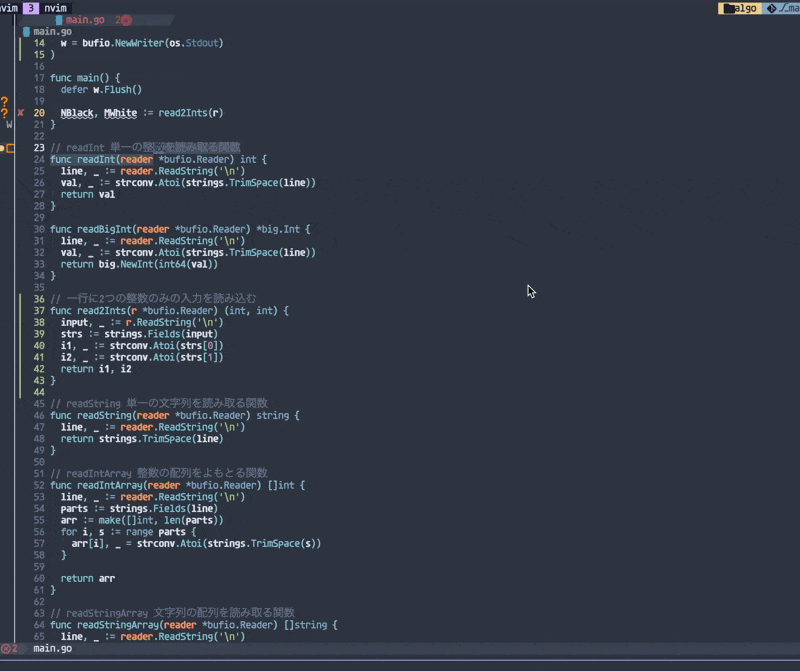
Task: Click the main.go name in the winbar
Action: (x=53, y=32)
